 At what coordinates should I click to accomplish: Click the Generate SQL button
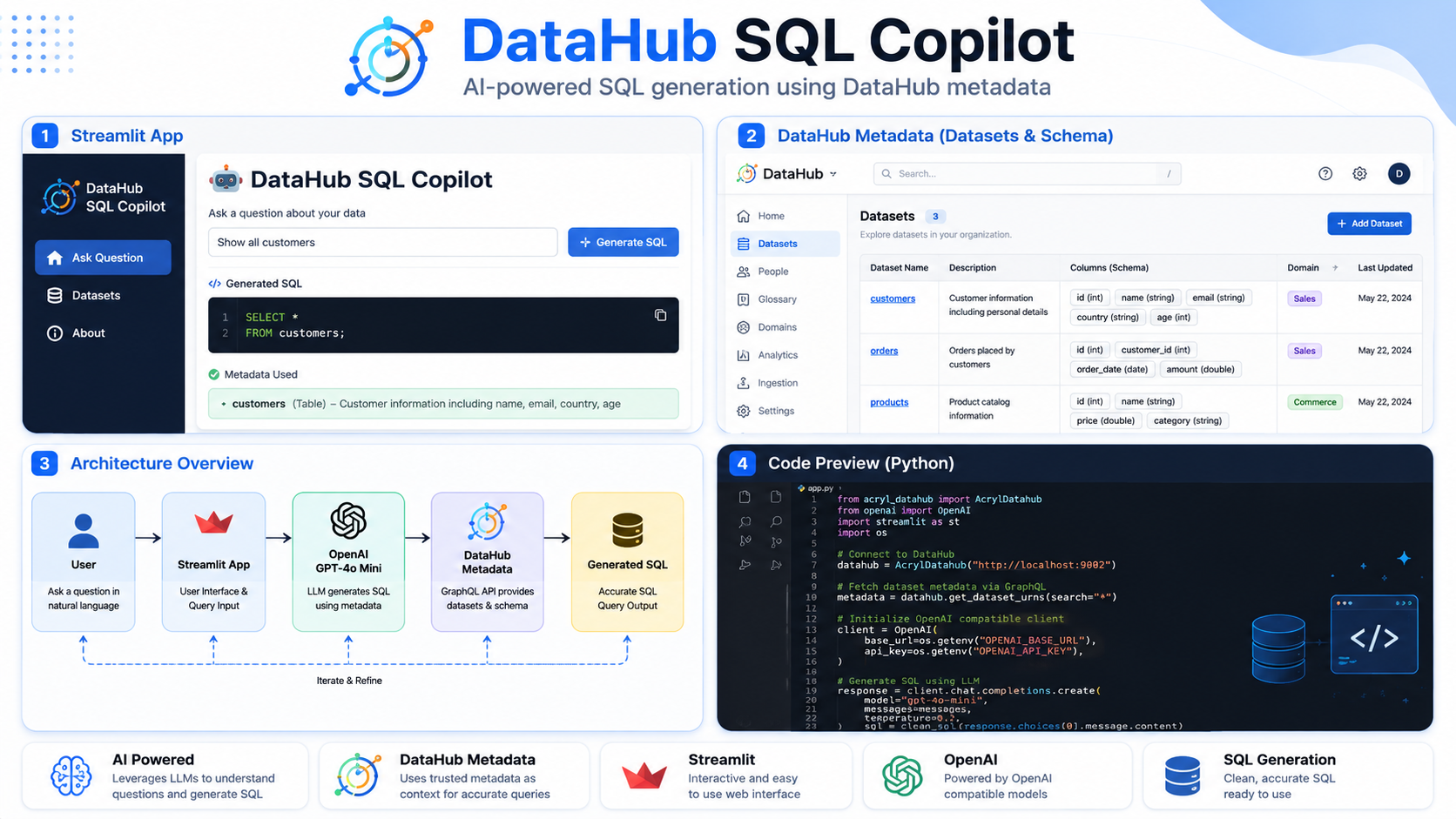click(x=624, y=242)
